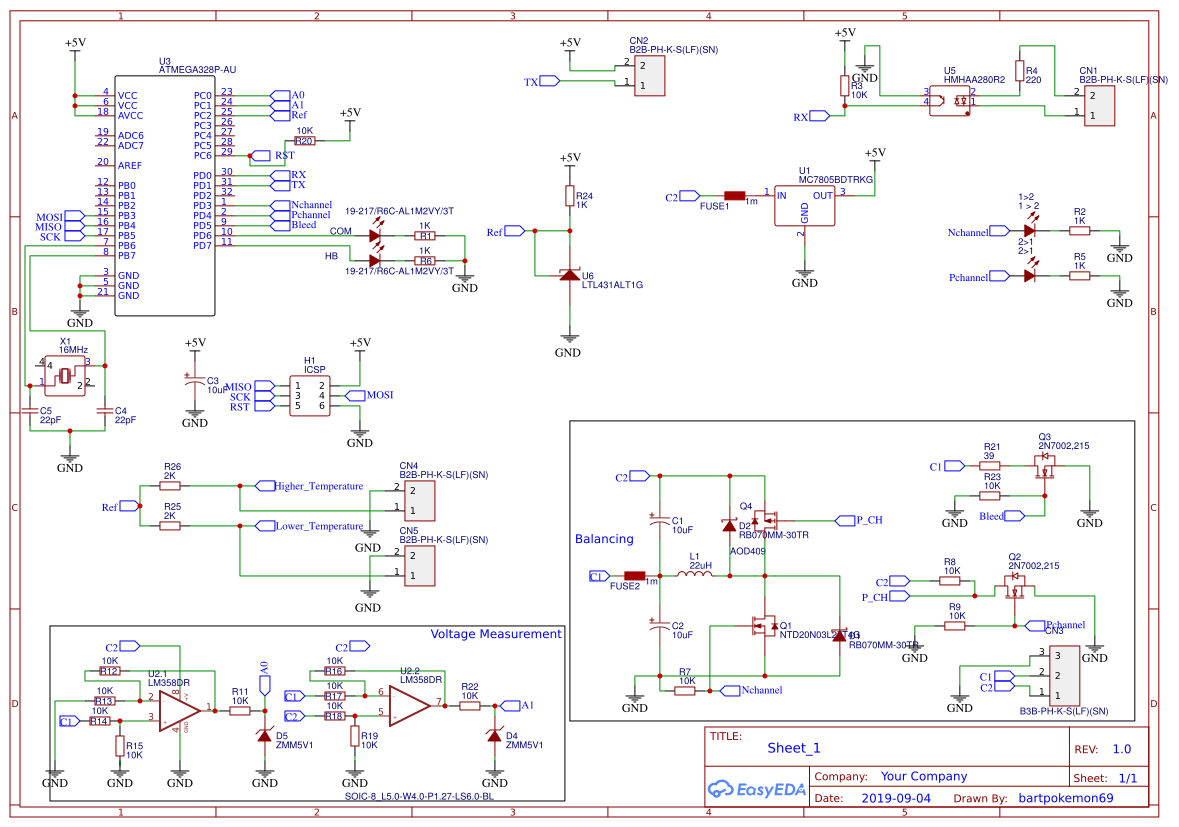The width and height of the screenshot is (1179, 827).
Task: Click the Voltage Measurement section title
Action: (495, 633)
